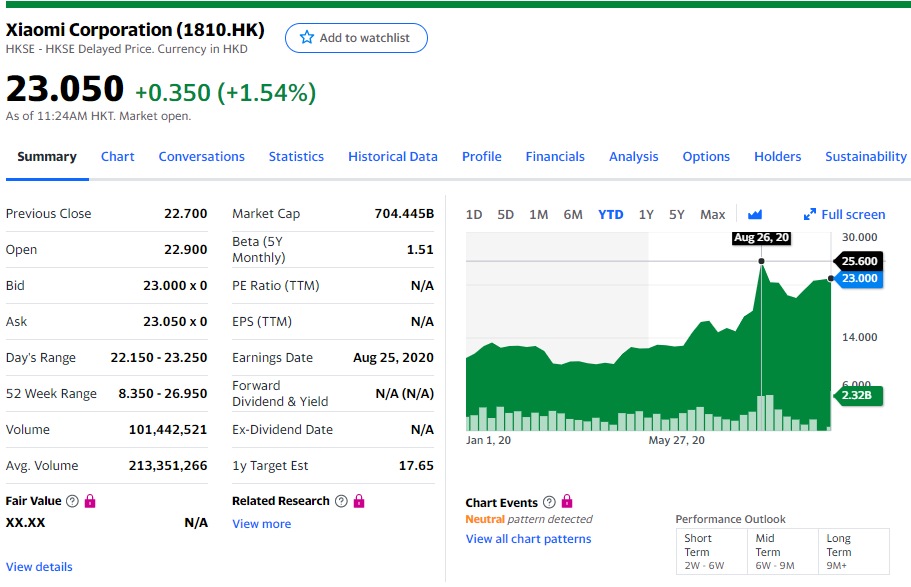This screenshot has width=911, height=587.
Task: Click the Related Research lock icon
Action: click(x=359, y=501)
